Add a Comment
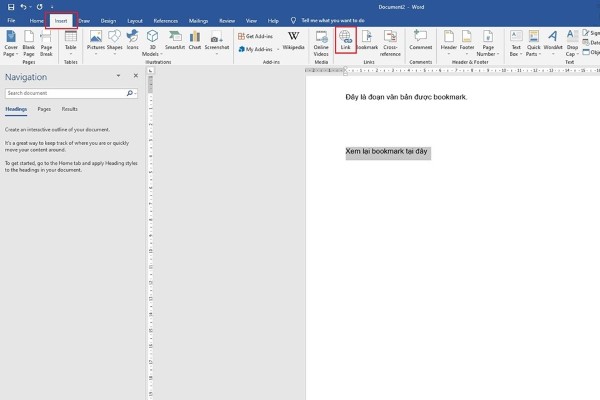Image resolution: width=600 pixels, height=400 pixels. [421, 40]
